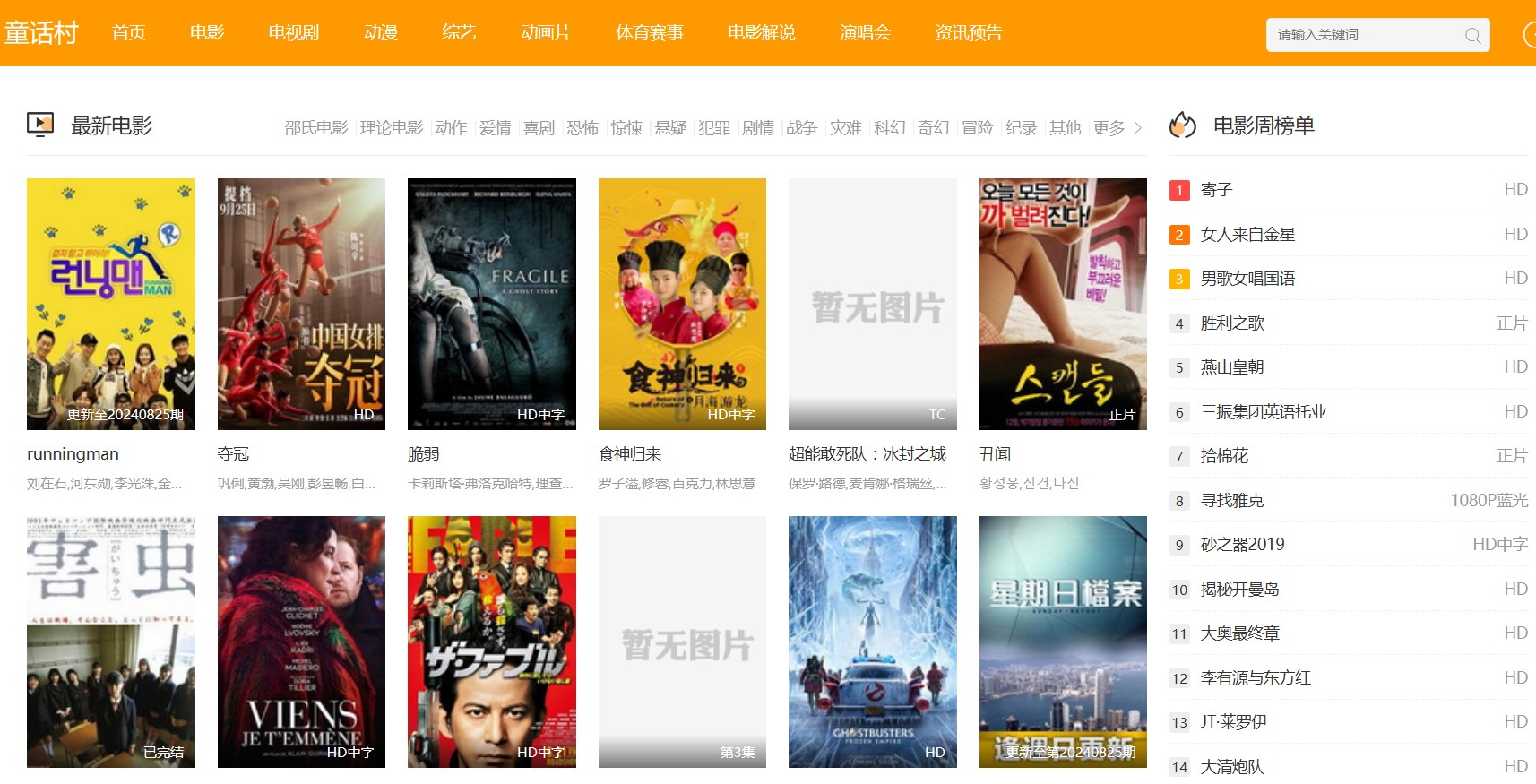Viewport: 1536px width, 784px height.
Task: Open 体育赛事 in the nav bar
Action: (x=650, y=33)
